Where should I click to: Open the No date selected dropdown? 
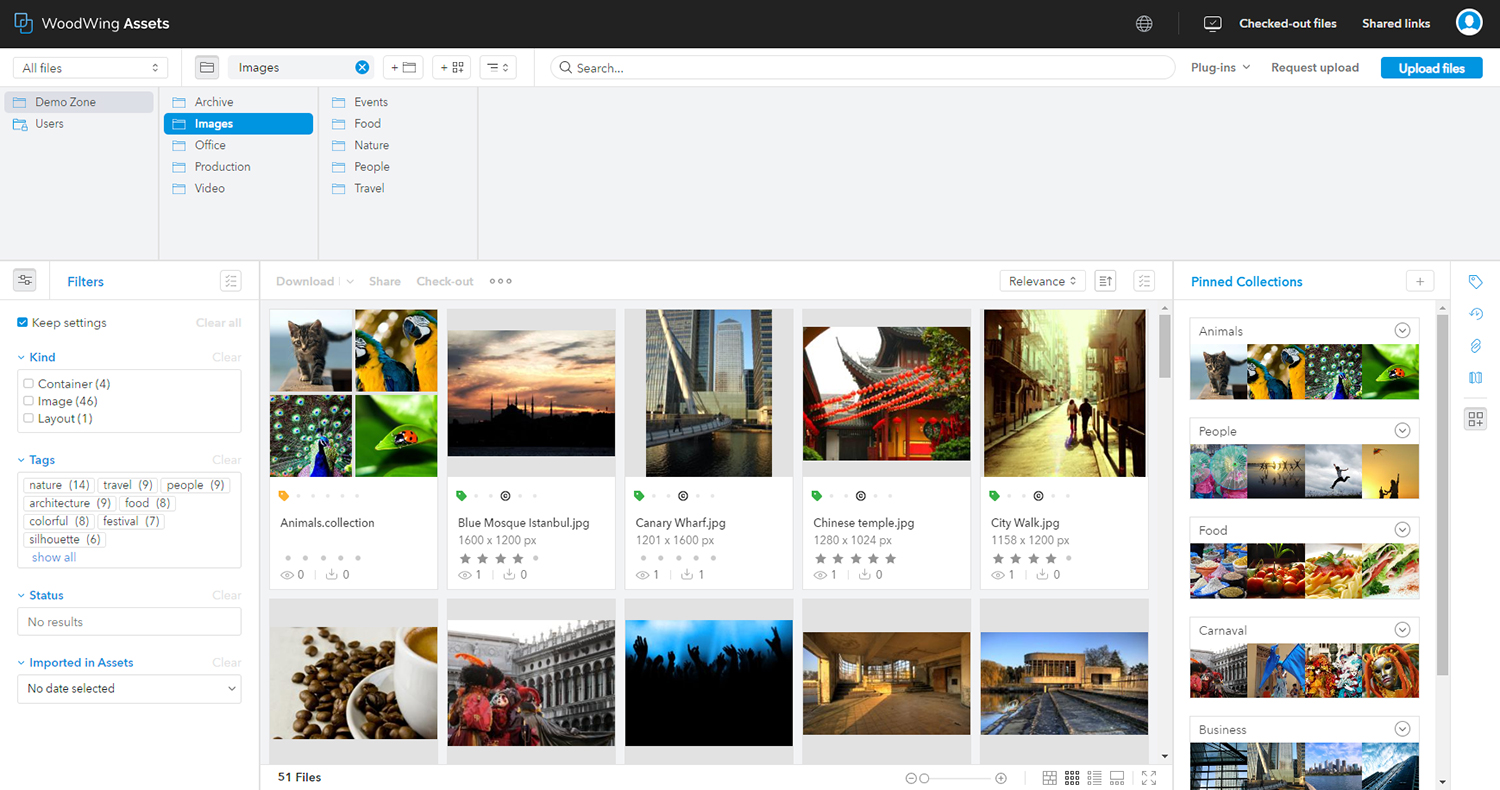tap(129, 688)
